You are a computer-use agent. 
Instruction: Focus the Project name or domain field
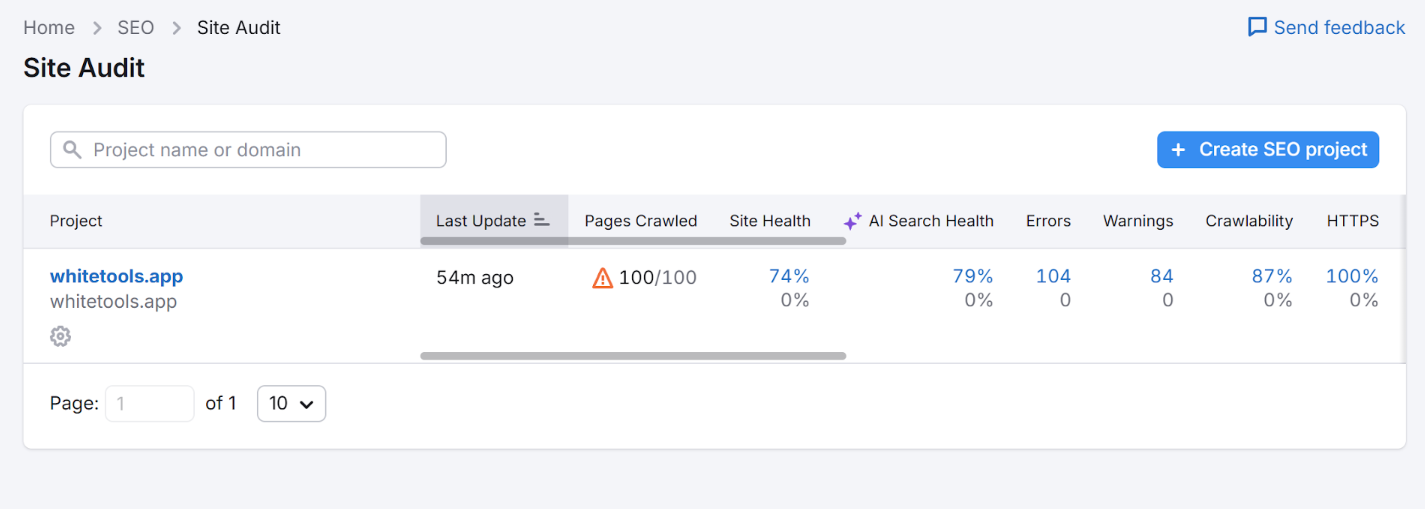[260, 150]
